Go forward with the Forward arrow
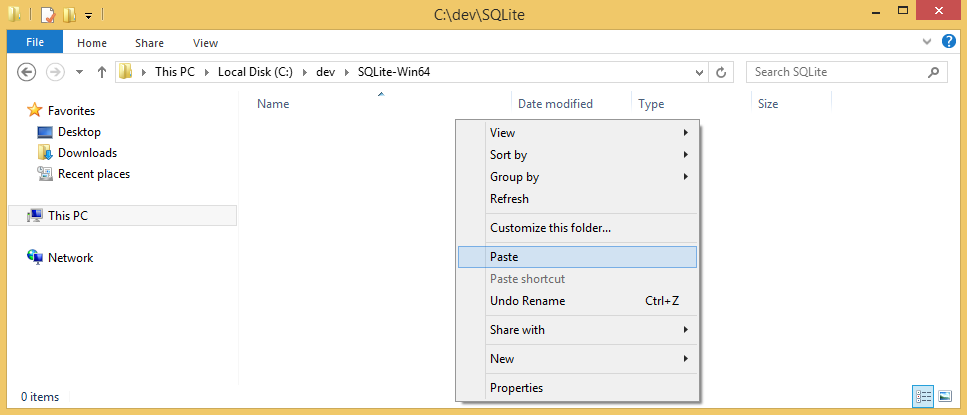 click(x=55, y=72)
